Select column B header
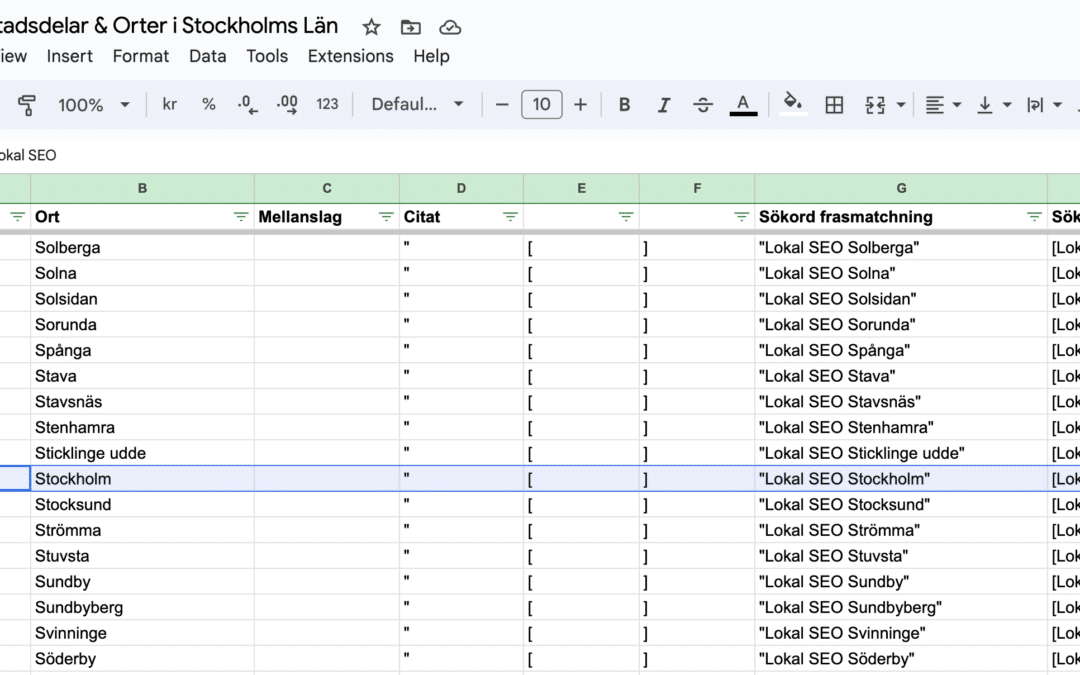This screenshot has height=675, width=1080. pyautogui.click(x=143, y=188)
